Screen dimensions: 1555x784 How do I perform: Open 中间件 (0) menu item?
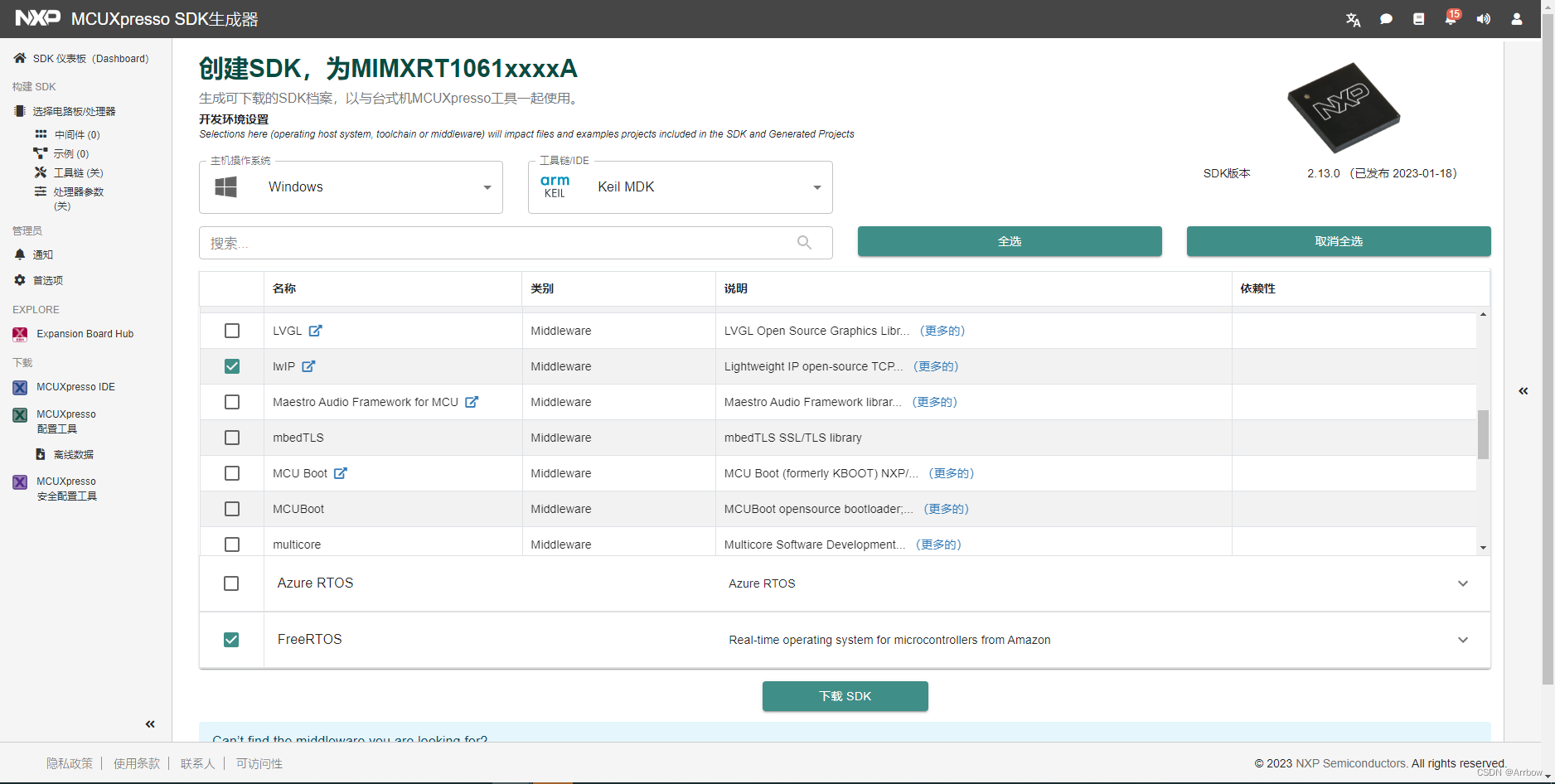[x=68, y=134]
